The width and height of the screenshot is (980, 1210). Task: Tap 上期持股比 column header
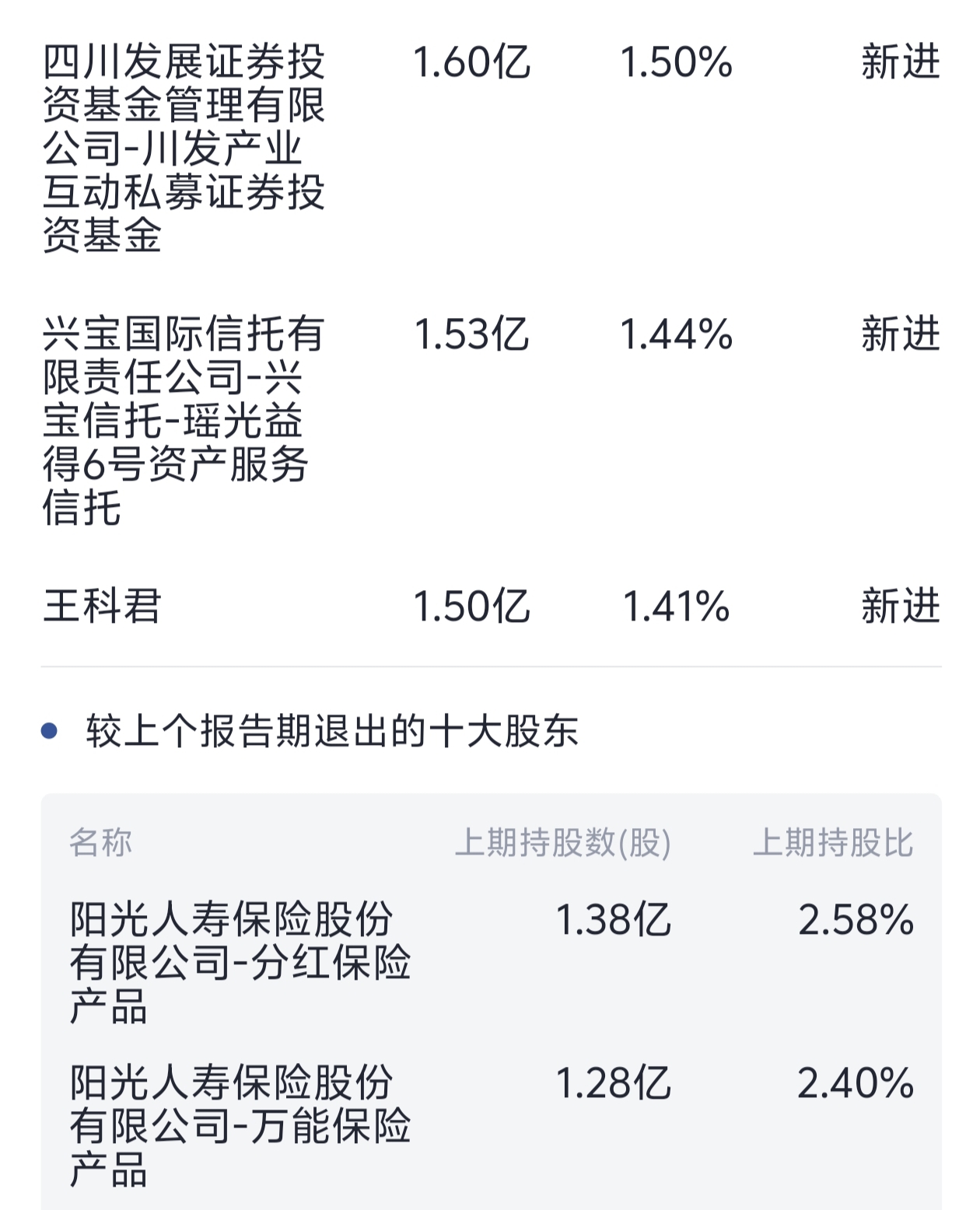[832, 842]
